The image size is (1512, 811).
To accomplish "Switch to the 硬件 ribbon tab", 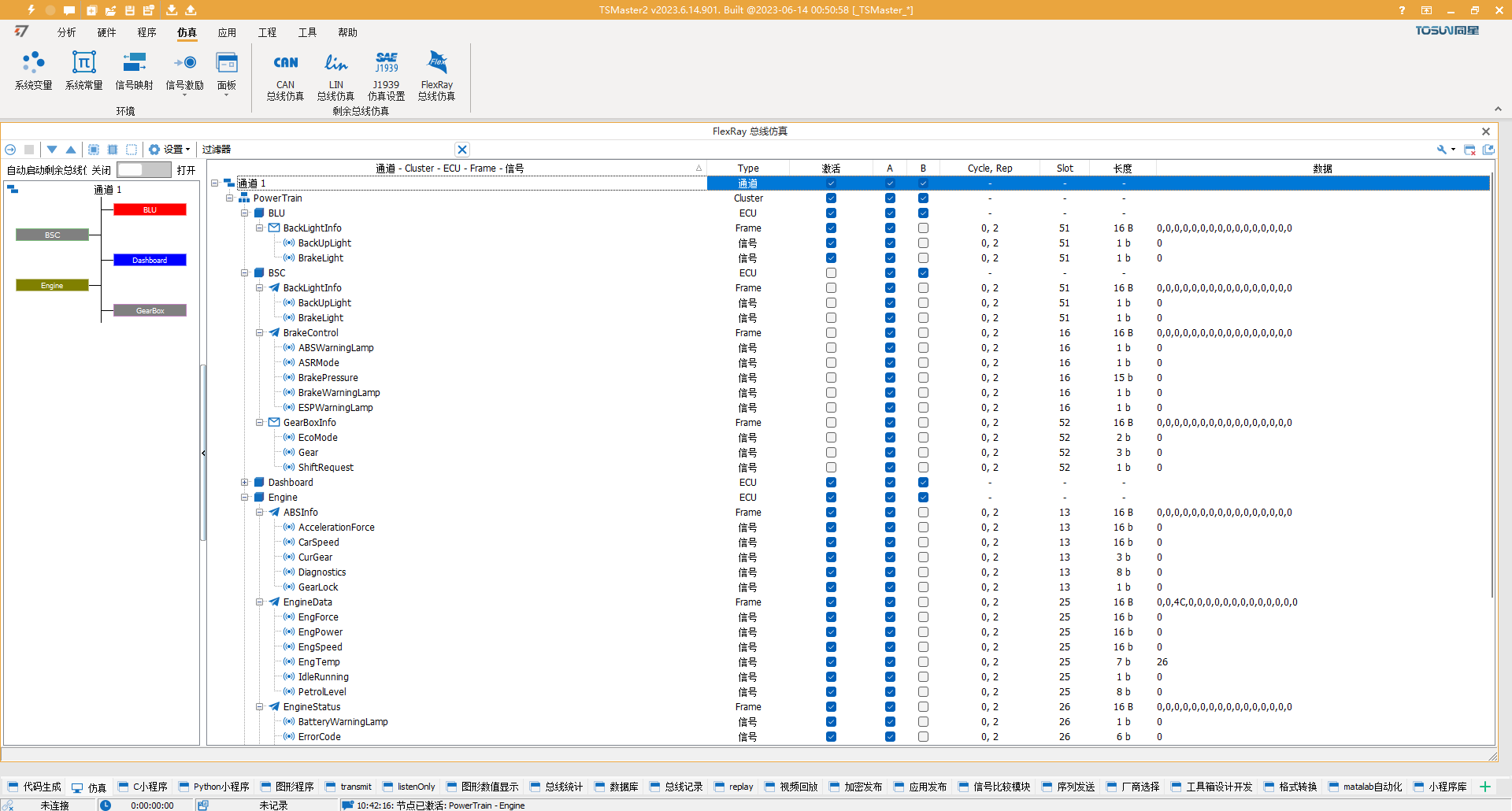I will pyautogui.click(x=106, y=32).
